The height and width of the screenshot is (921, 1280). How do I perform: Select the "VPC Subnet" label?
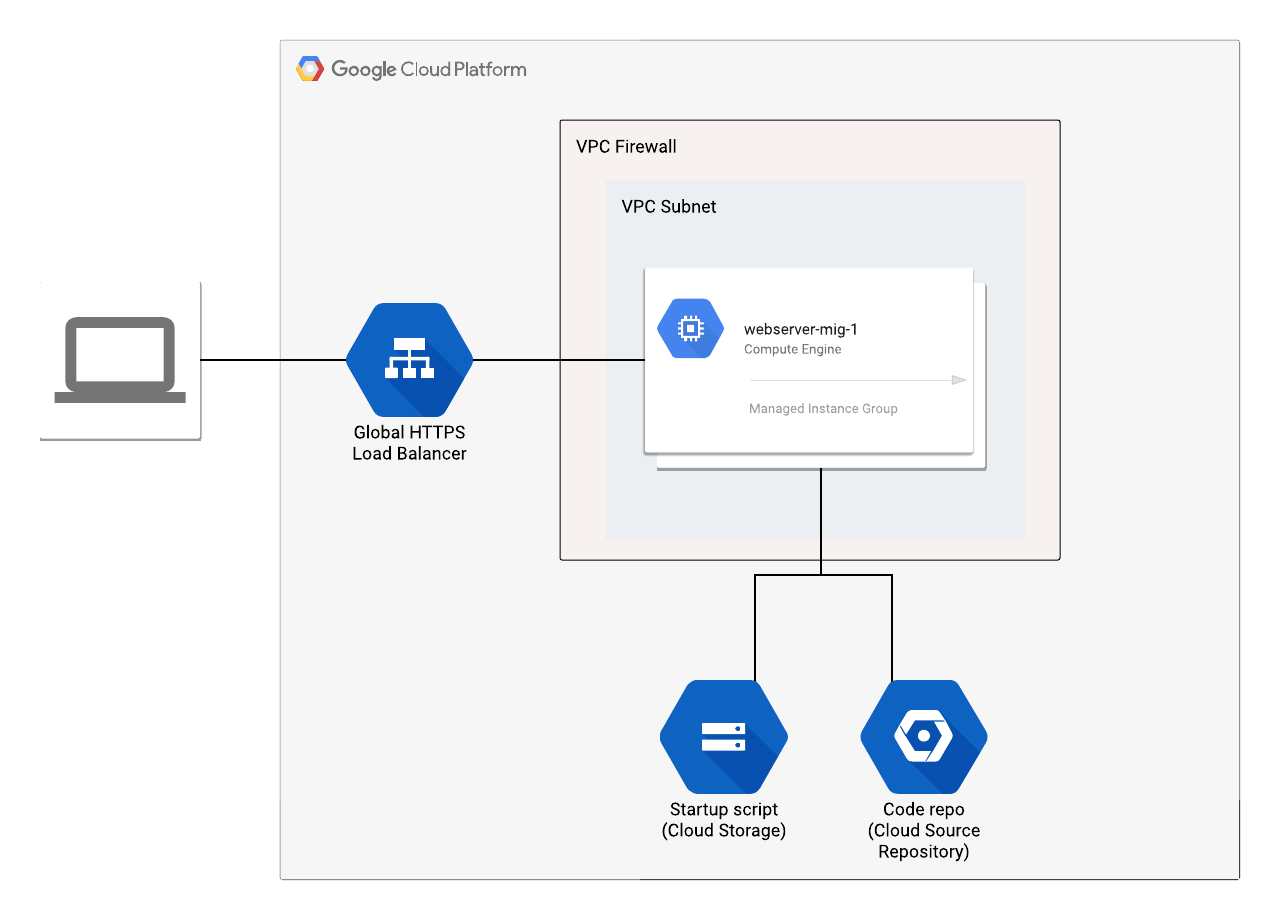pos(669,207)
